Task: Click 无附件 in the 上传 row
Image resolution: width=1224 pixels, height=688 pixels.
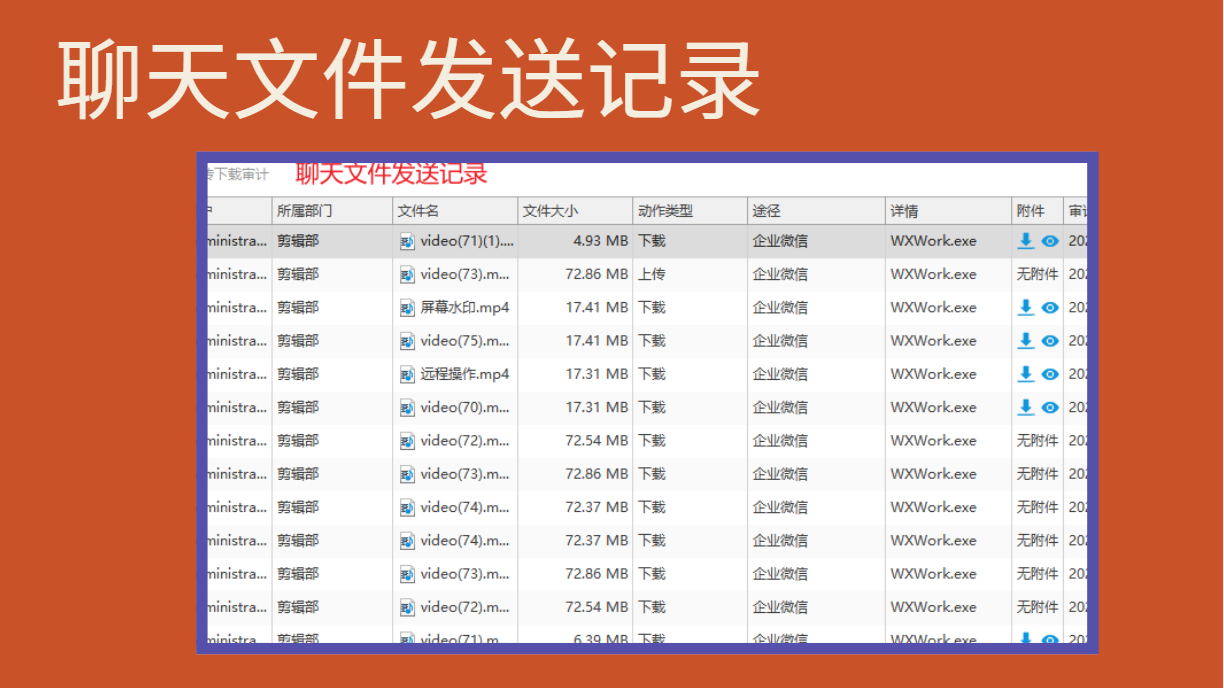Action: (x=1037, y=274)
